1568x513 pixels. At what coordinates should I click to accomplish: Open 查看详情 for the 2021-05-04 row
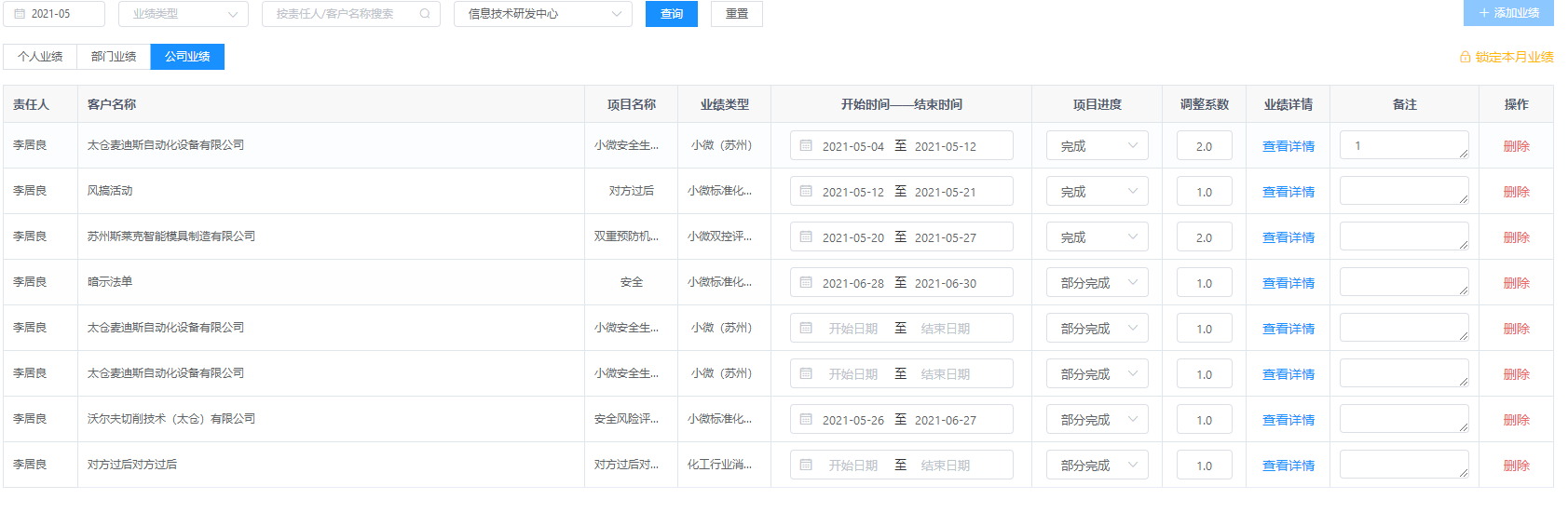(x=1288, y=146)
